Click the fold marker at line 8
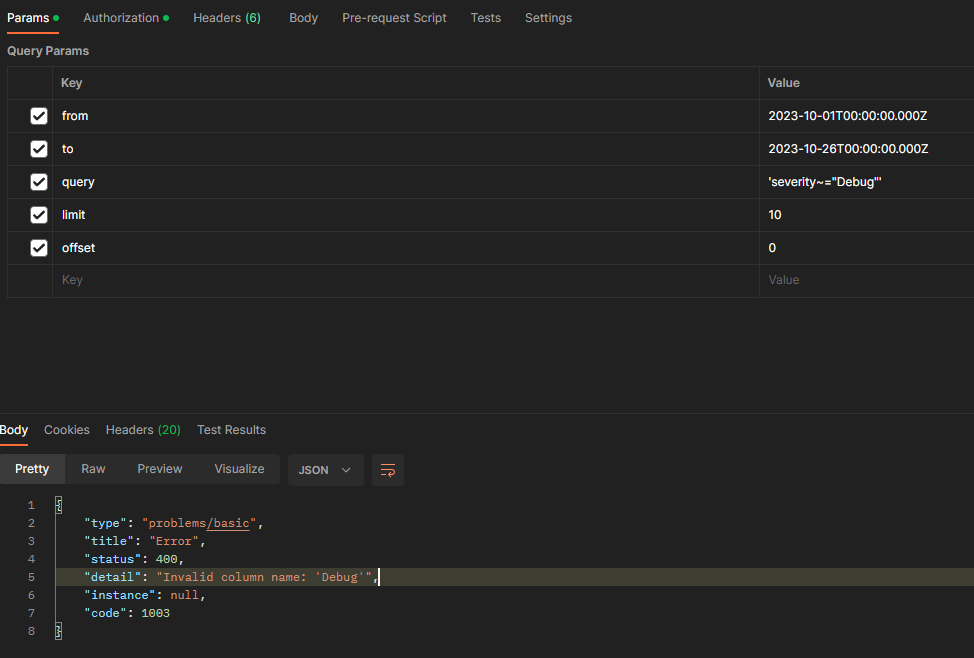This screenshot has width=974, height=658. [58, 630]
